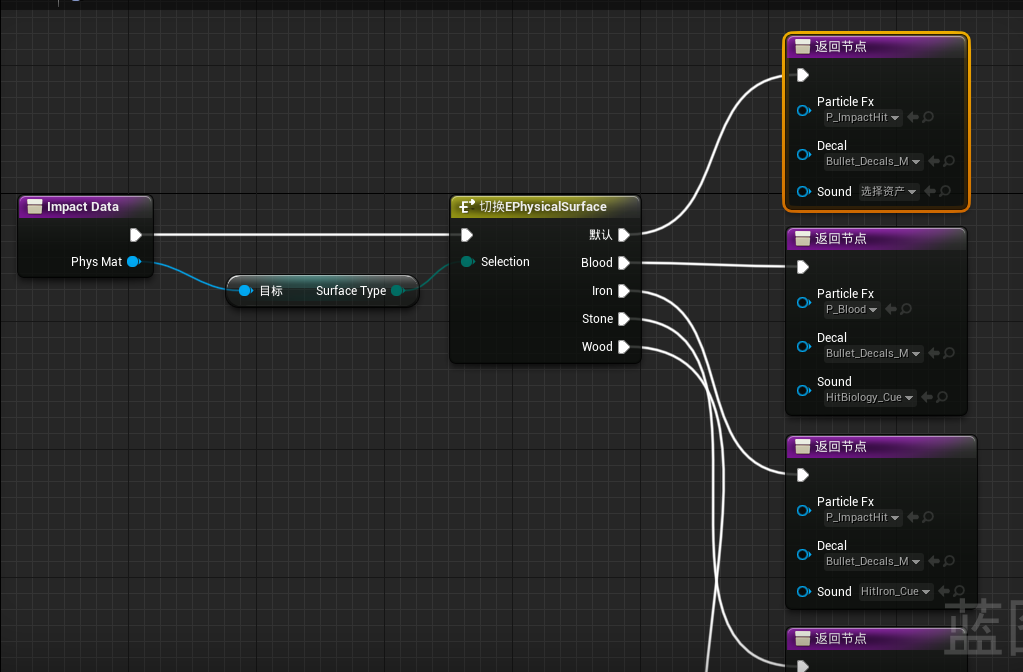Open P_ImpactHit dropdown in selected return node

863,117
